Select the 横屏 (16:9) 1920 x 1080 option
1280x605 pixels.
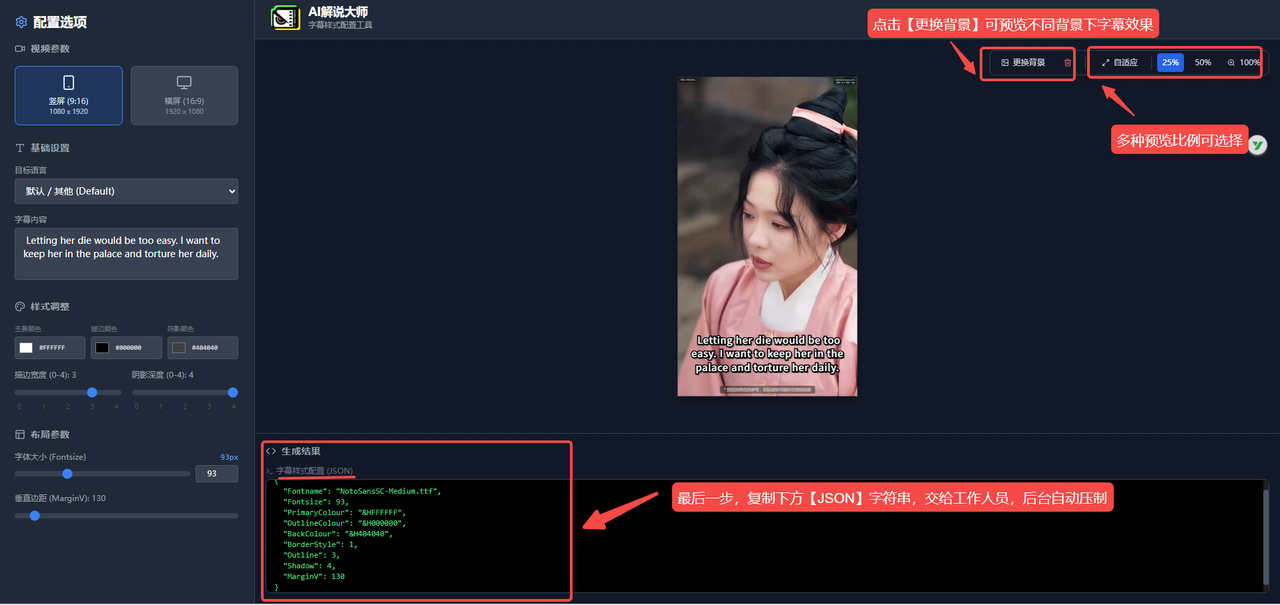[x=184, y=95]
